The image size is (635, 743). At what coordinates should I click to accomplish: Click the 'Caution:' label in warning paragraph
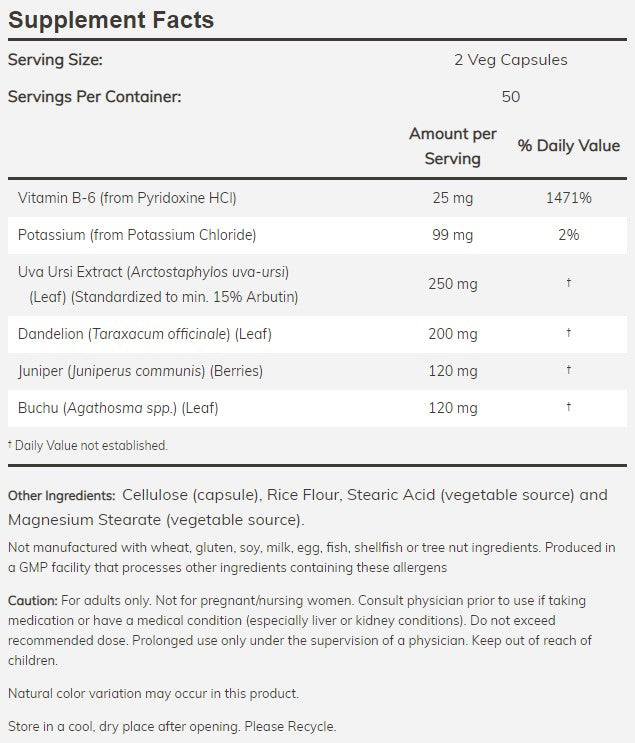(32, 601)
